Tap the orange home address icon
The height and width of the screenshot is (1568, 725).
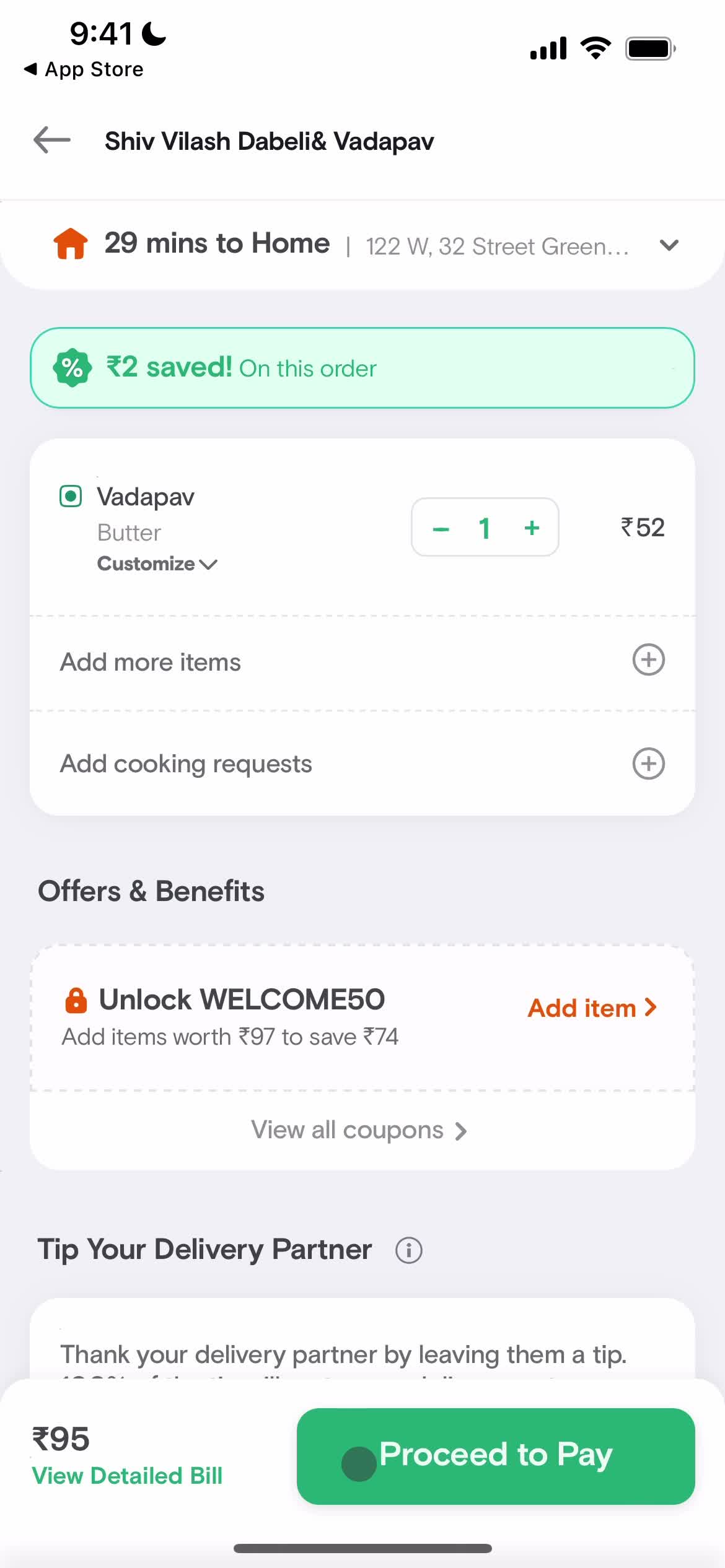(71, 243)
